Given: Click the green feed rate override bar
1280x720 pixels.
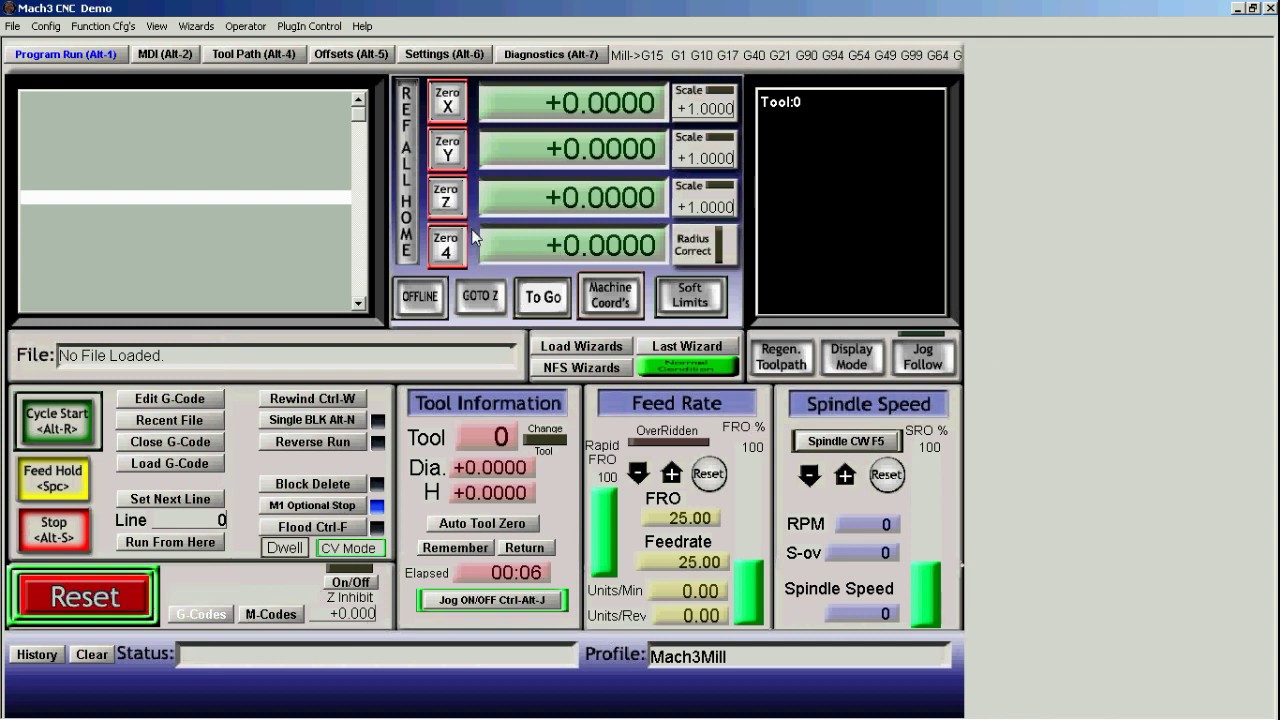Looking at the screenshot, I should pyautogui.click(x=748, y=592).
